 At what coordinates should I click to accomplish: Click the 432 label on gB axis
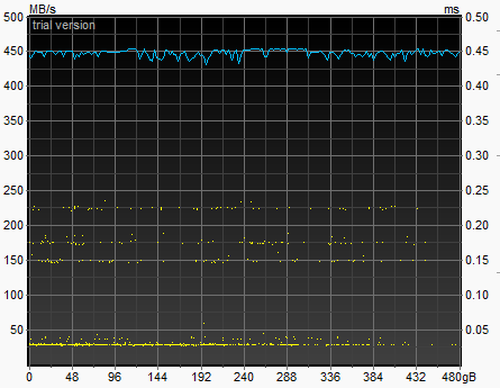click(416, 377)
